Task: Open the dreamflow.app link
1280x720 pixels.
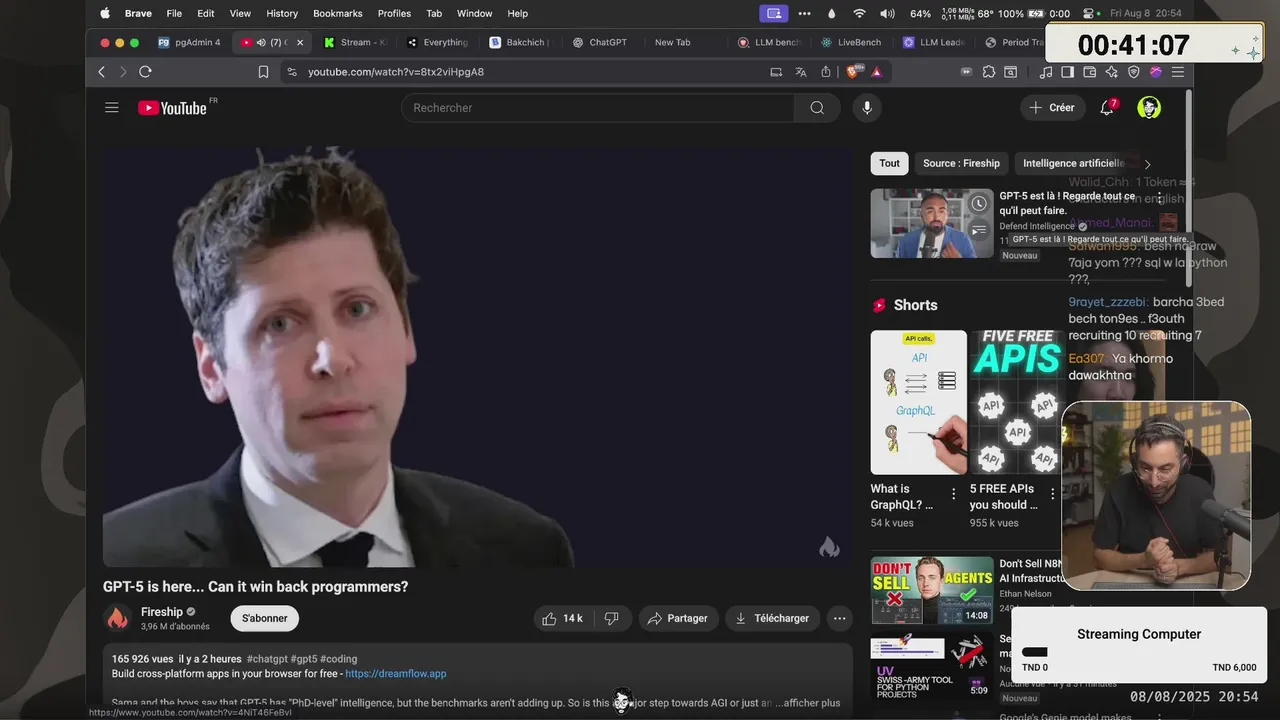Action: coord(396,674)
